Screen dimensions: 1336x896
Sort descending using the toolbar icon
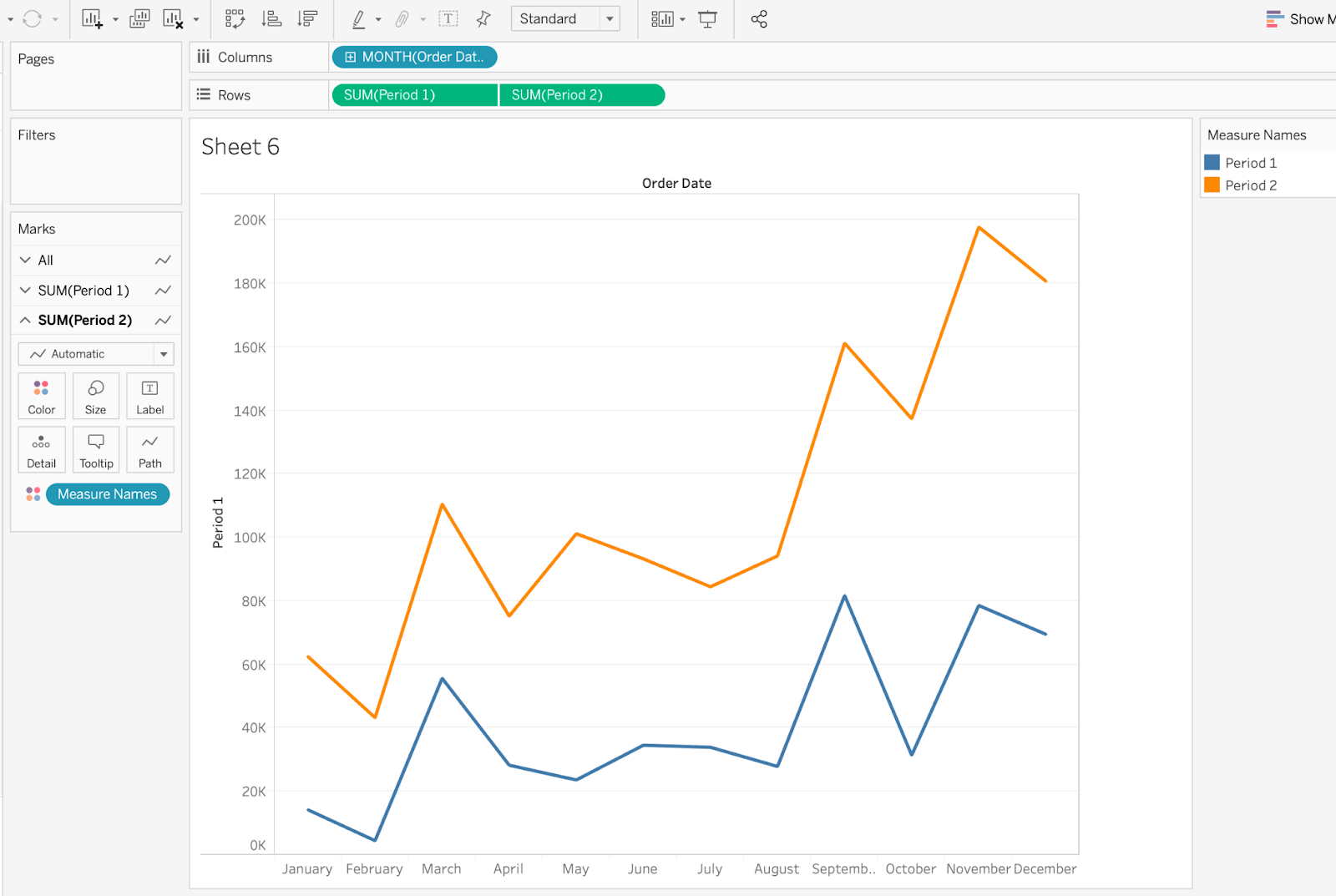(307, 18)
